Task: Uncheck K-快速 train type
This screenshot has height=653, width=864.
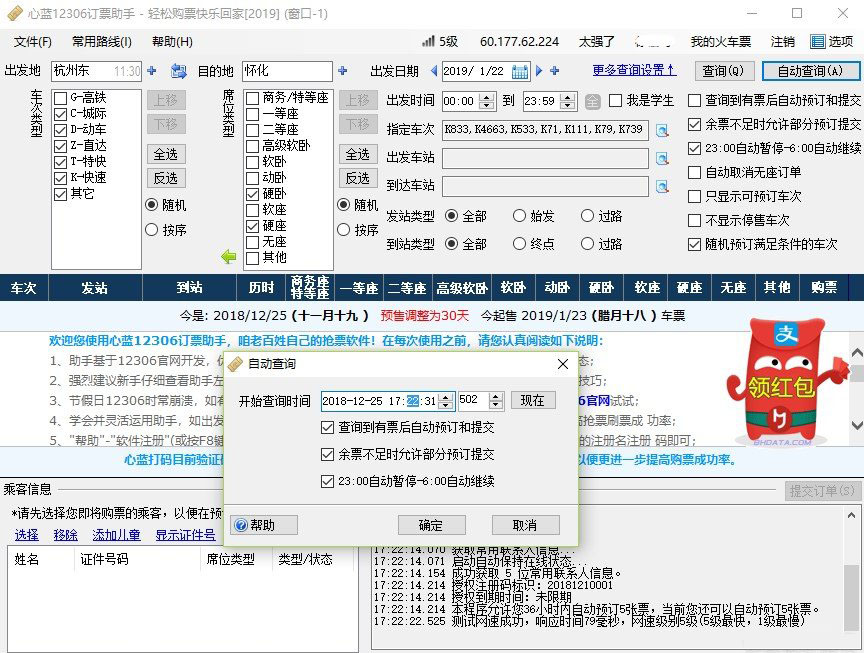Action: point(61,178)
